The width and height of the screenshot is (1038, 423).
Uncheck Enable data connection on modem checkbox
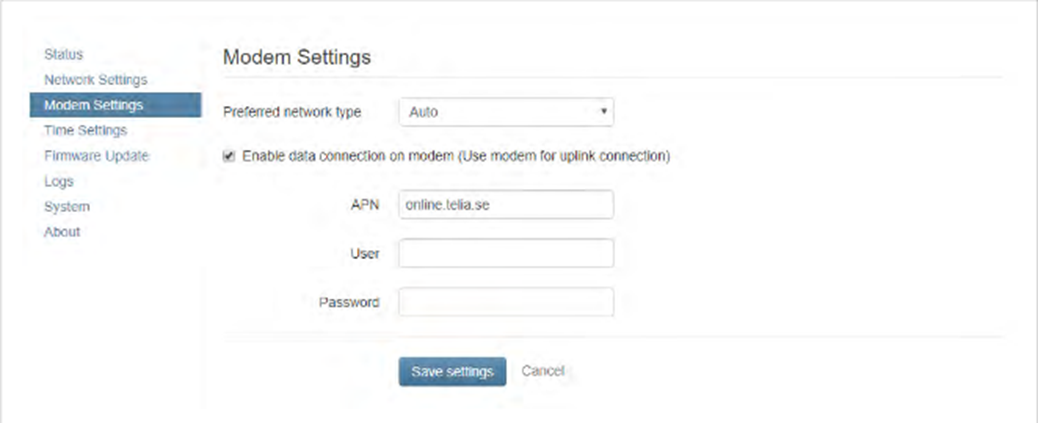click(x=229, y=157)
